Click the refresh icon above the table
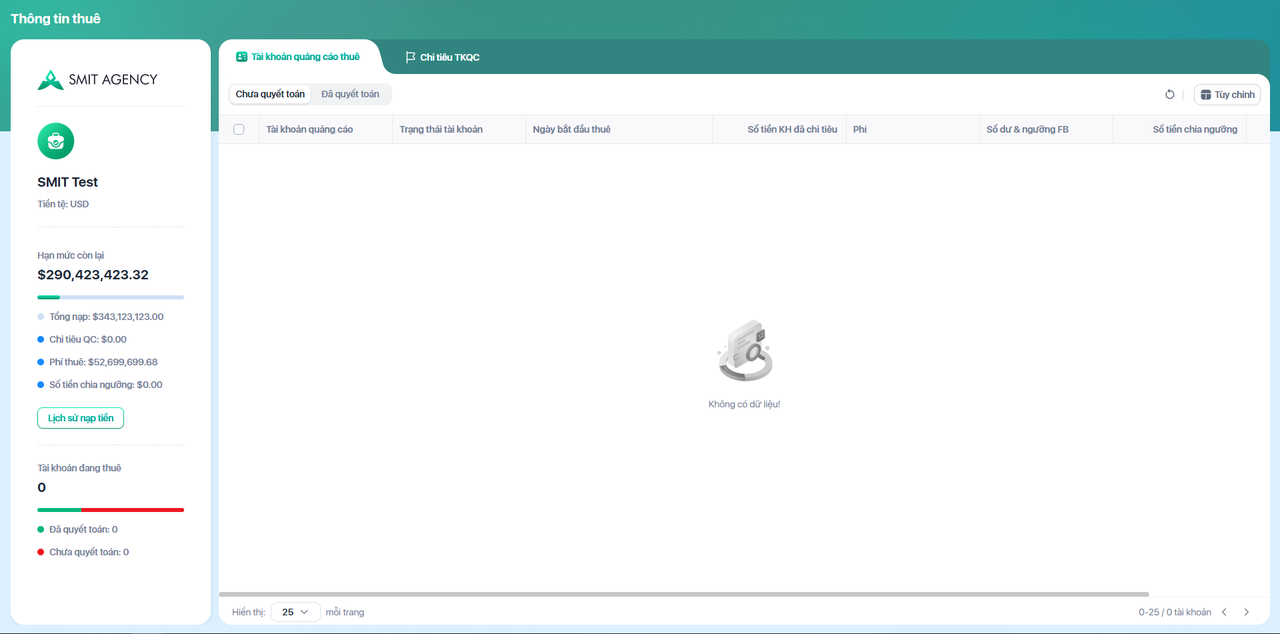Viewport: 1280px width, 634px height. point(1170,95)
